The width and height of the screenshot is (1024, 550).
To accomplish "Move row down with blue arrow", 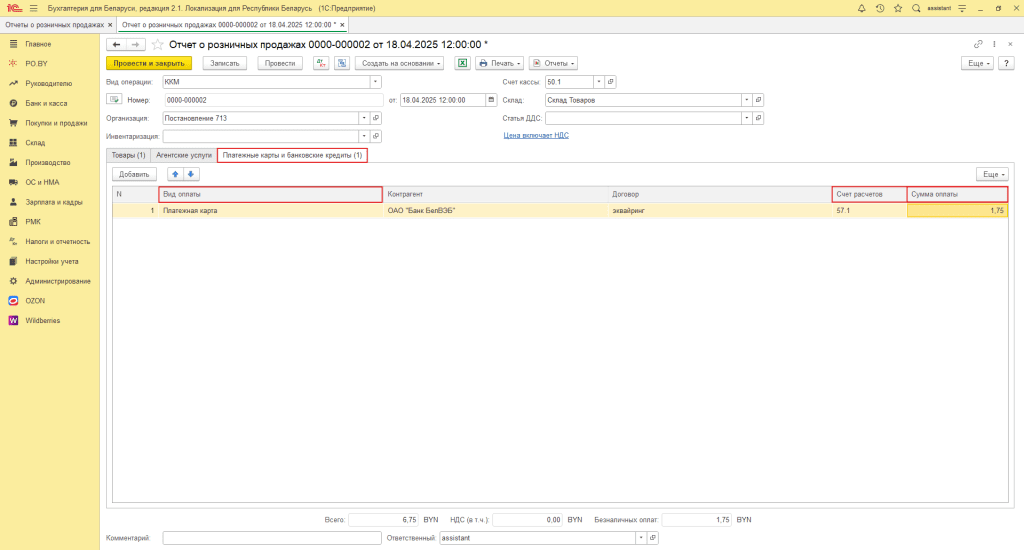I will [191, 174].
